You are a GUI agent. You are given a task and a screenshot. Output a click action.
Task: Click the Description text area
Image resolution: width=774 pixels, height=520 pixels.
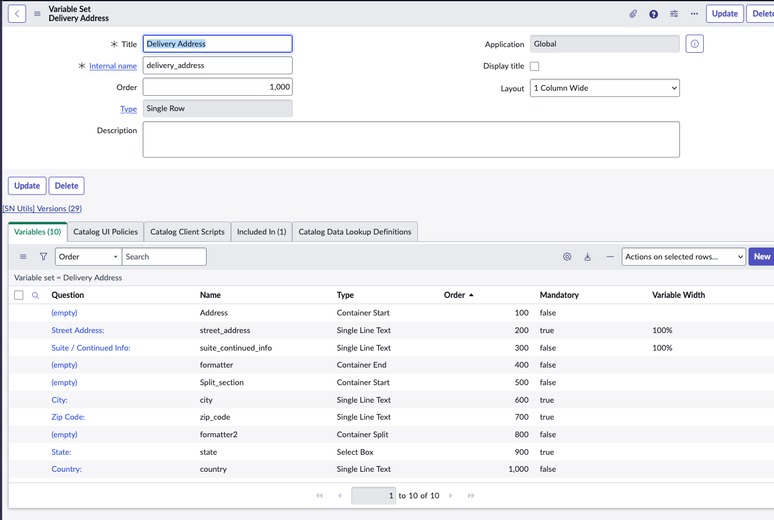pos(411,139)
